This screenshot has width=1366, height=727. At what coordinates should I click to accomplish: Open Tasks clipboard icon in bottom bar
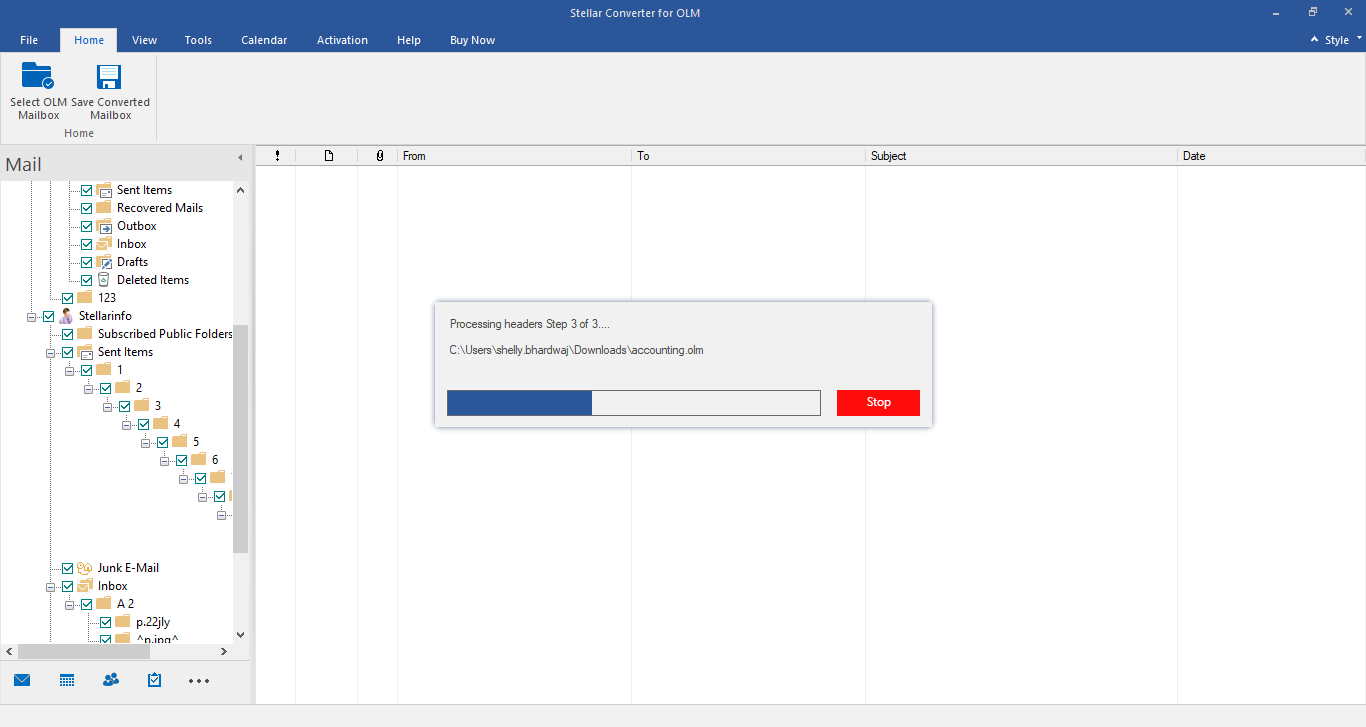[x=154, y=680]
